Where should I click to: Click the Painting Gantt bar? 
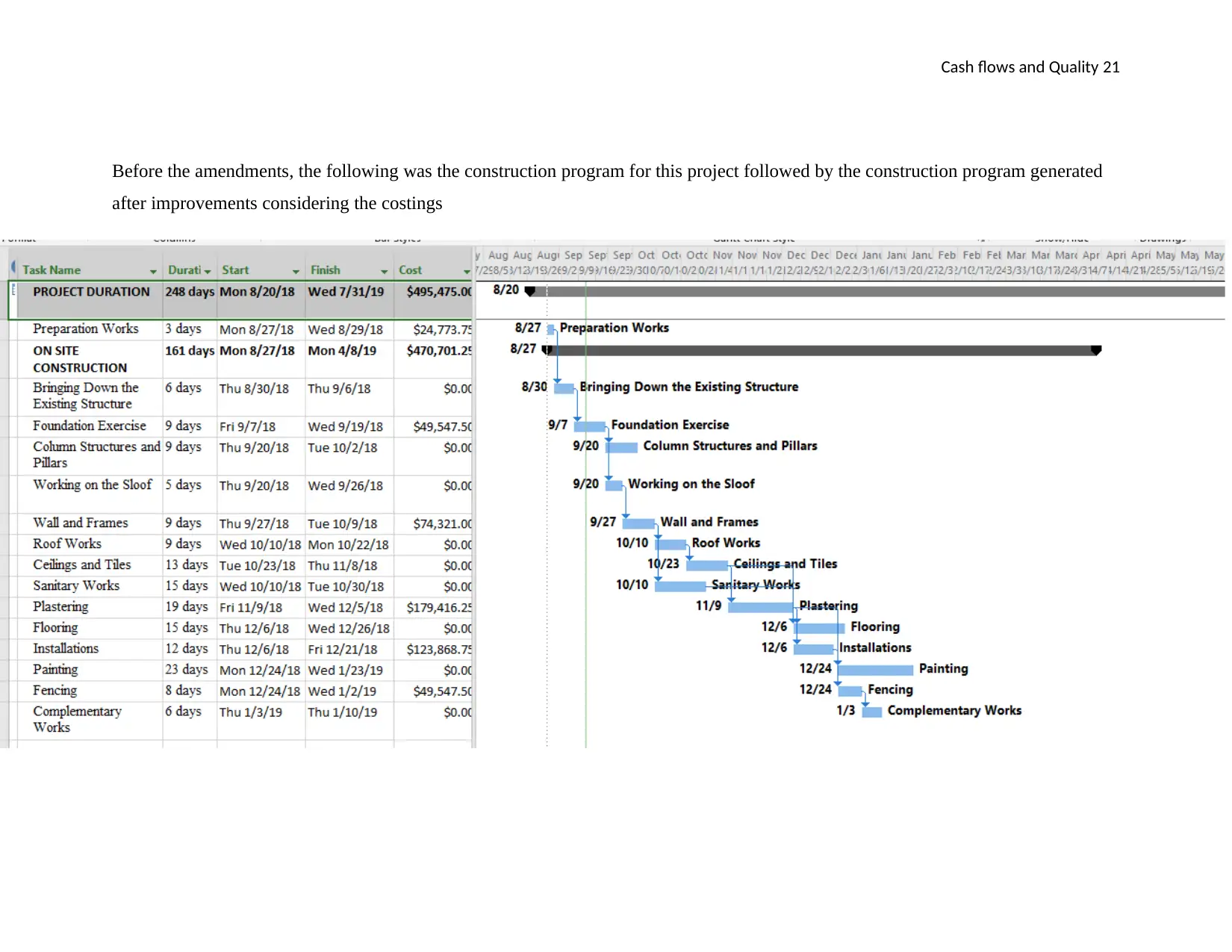click(876, 670)
